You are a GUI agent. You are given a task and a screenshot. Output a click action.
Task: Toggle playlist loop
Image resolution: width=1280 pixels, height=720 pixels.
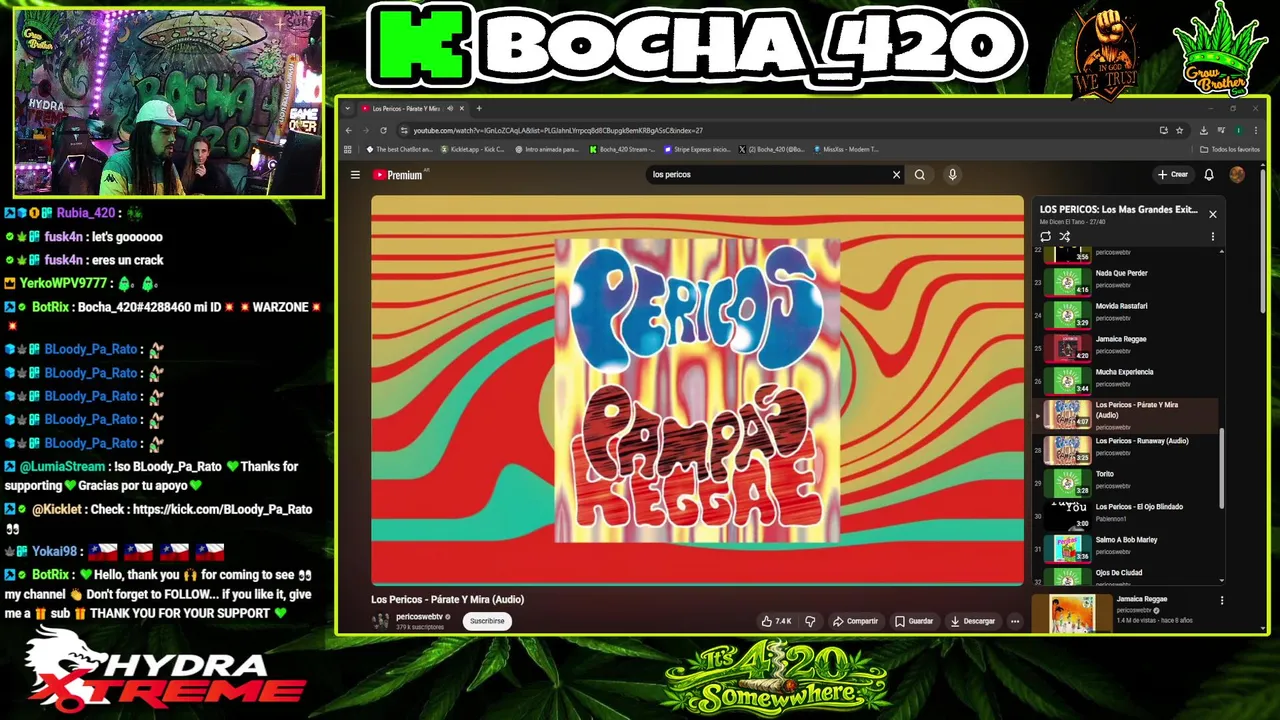click(1046, 237)
